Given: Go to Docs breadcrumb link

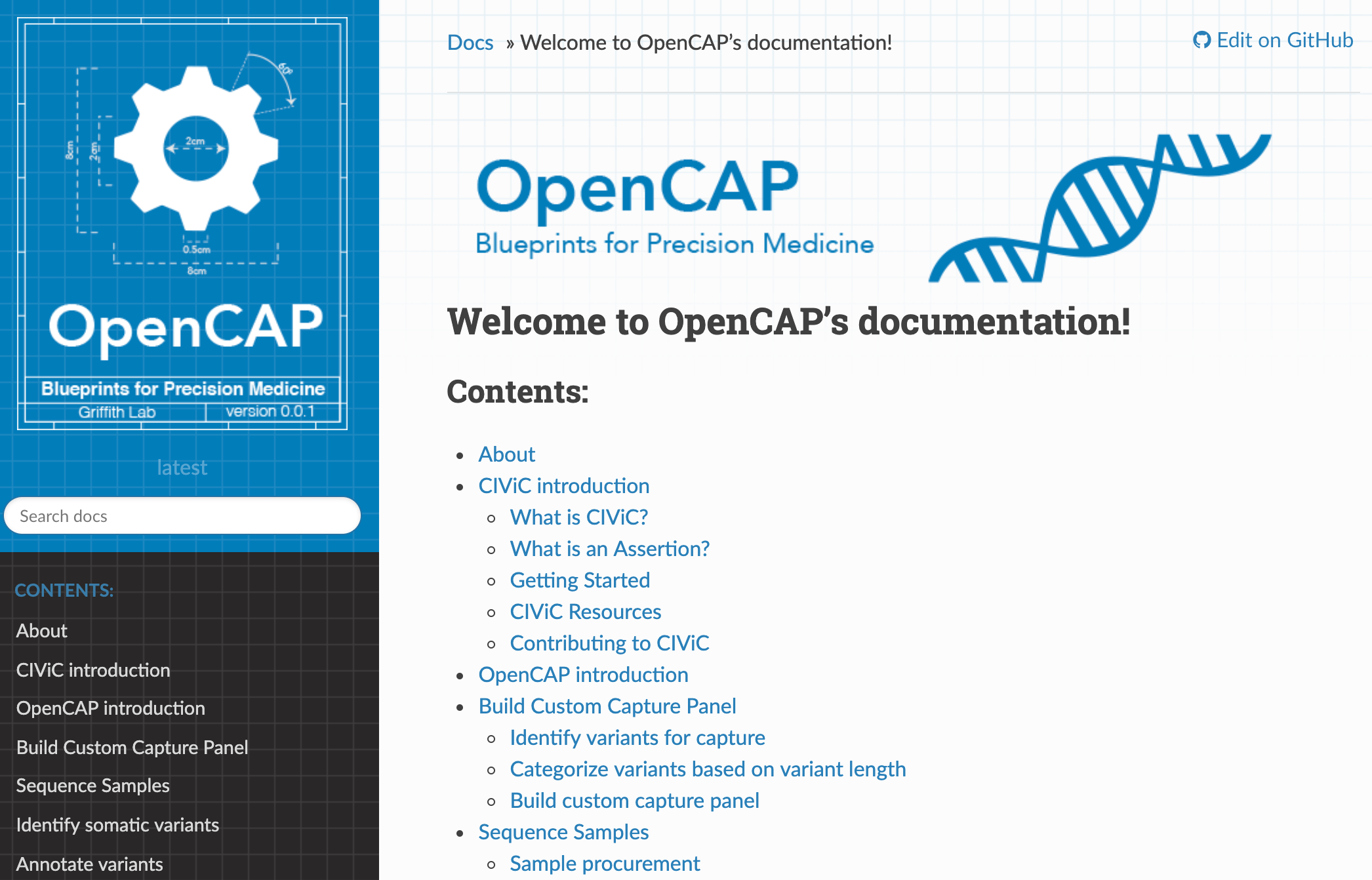Looking at the screenshot, I should point(470,43).
